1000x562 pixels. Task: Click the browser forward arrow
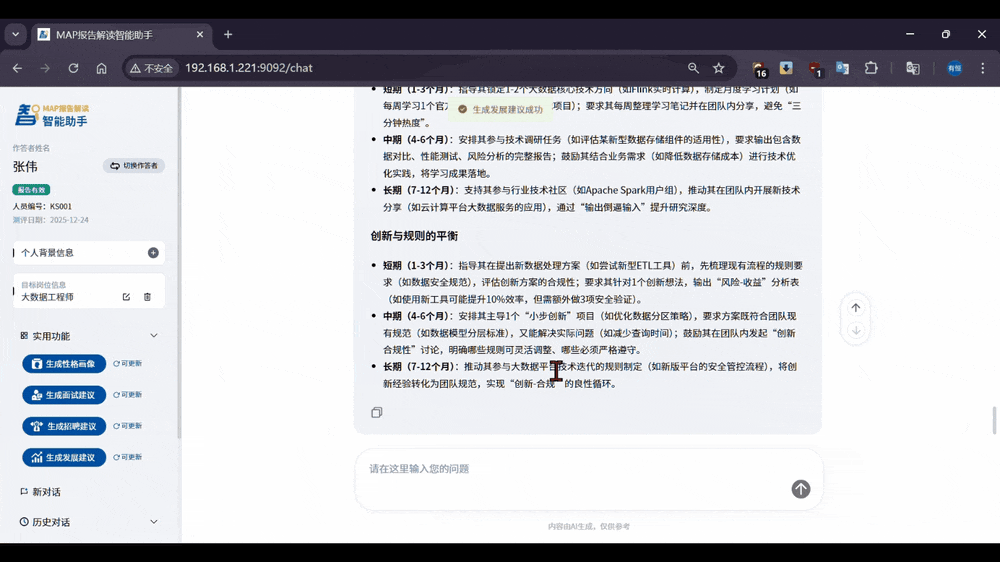45,68
